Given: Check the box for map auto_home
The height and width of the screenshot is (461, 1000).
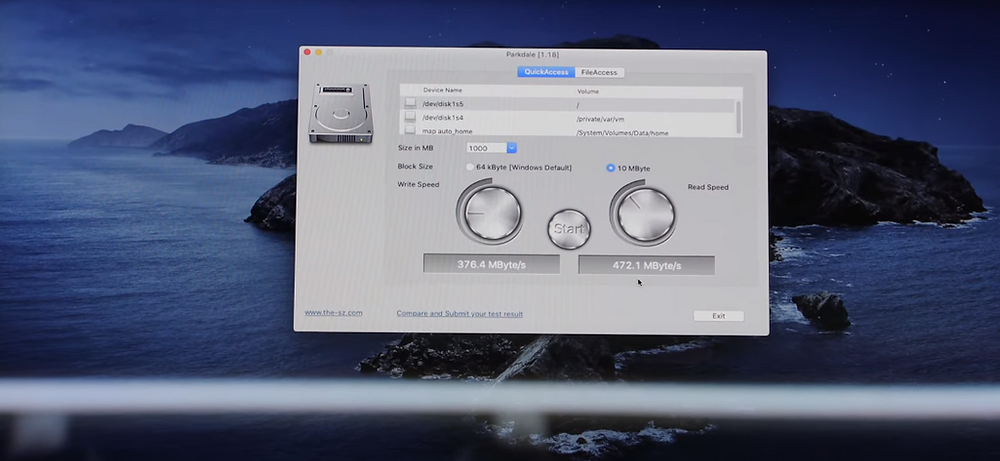Looking at the screenshot, I should [410, 131].
